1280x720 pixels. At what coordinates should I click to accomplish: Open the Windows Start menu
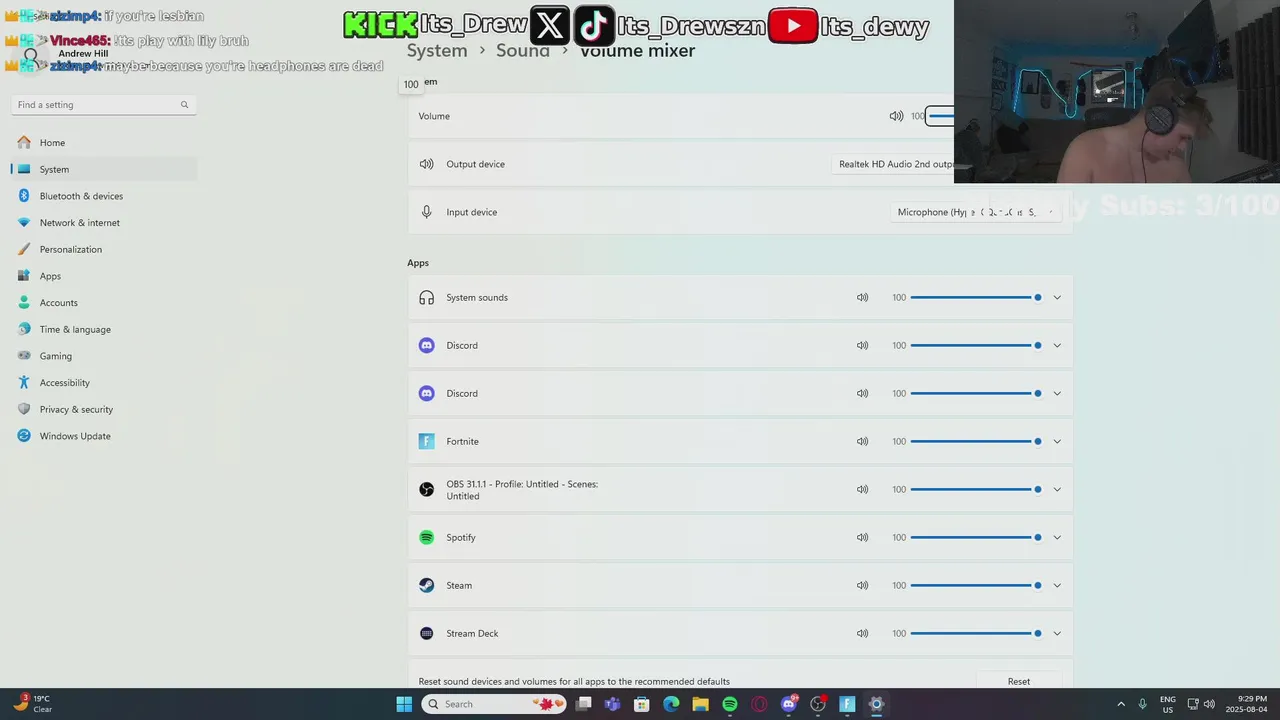[404, 704]
